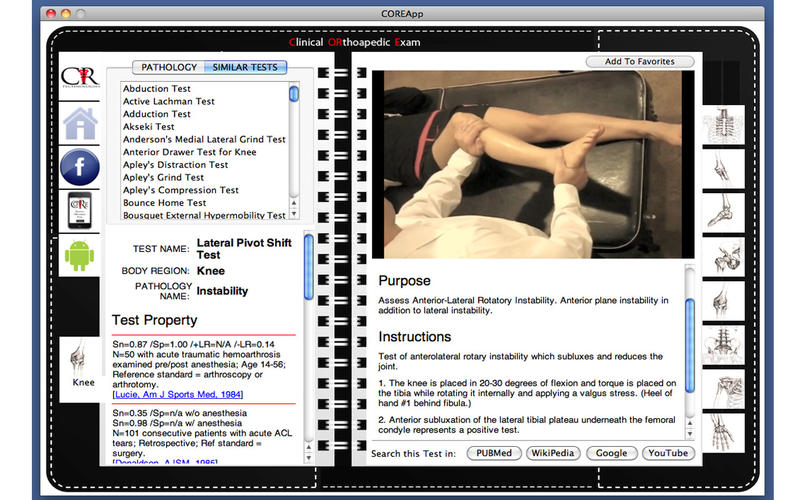The image size is (800, 500).
Task: Click the similar tests list scroll down arrow
Action: [x=294, y=215]
